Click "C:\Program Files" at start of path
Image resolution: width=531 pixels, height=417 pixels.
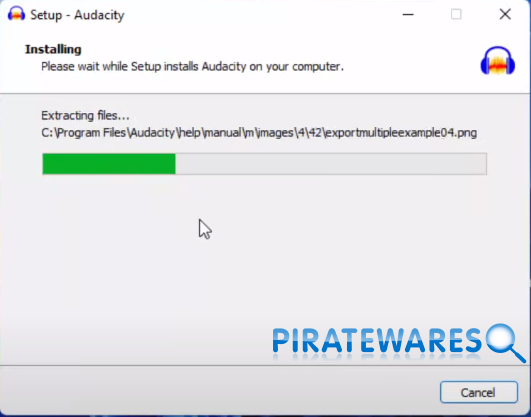(84, 133)
